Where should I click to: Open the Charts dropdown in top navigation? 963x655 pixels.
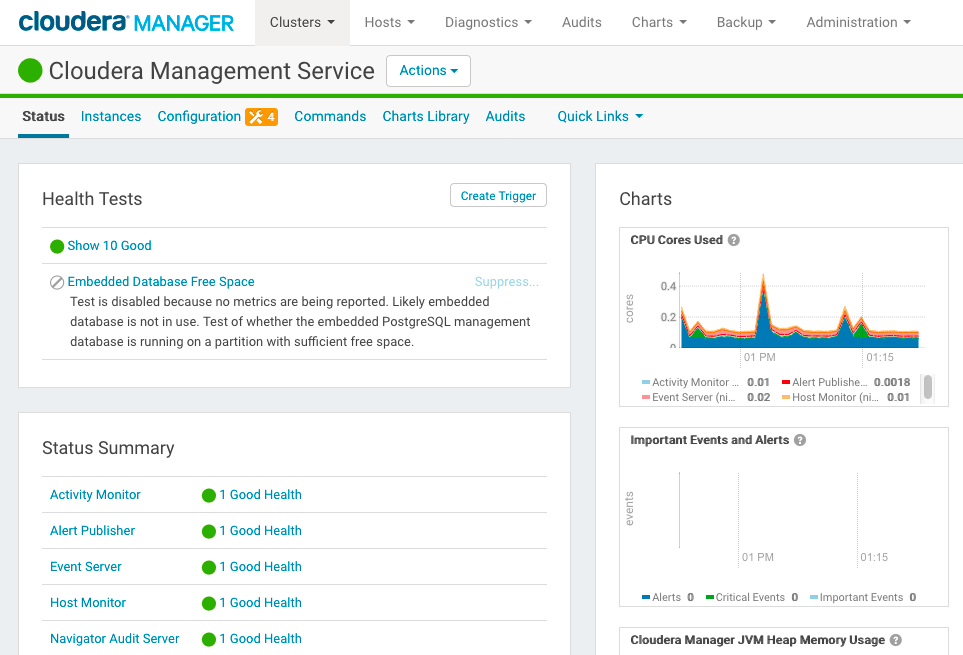pos(659,22)
